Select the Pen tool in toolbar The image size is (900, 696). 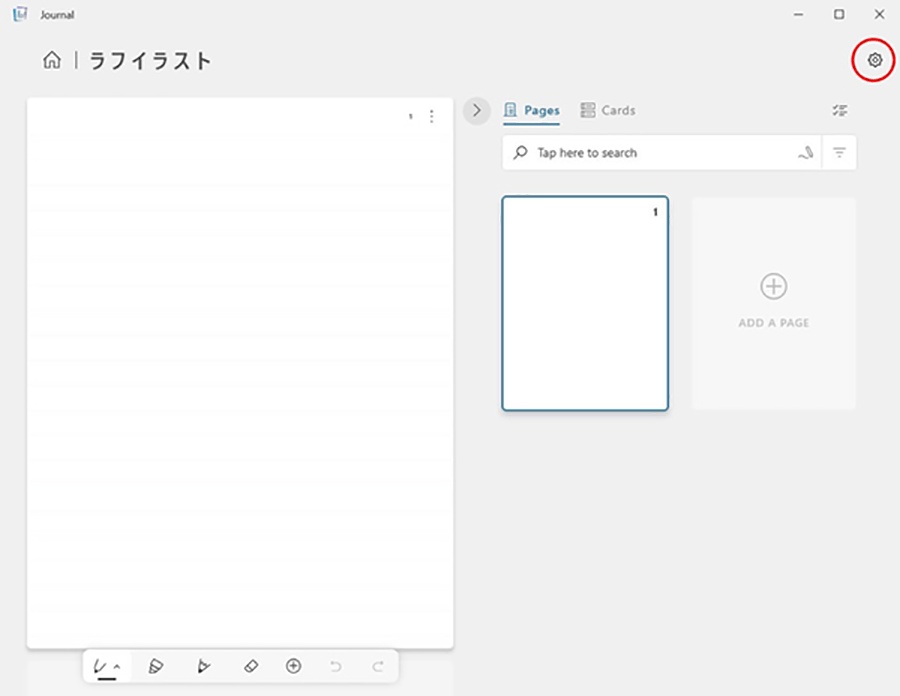pyautogui.click(x=101, y=666)
